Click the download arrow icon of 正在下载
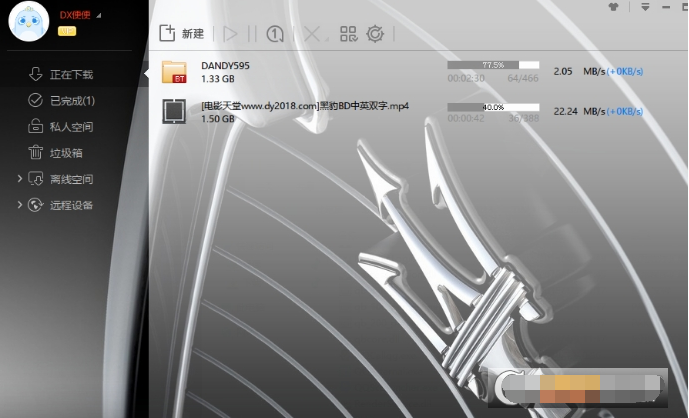The image size is (689, 418). [36, 74]
